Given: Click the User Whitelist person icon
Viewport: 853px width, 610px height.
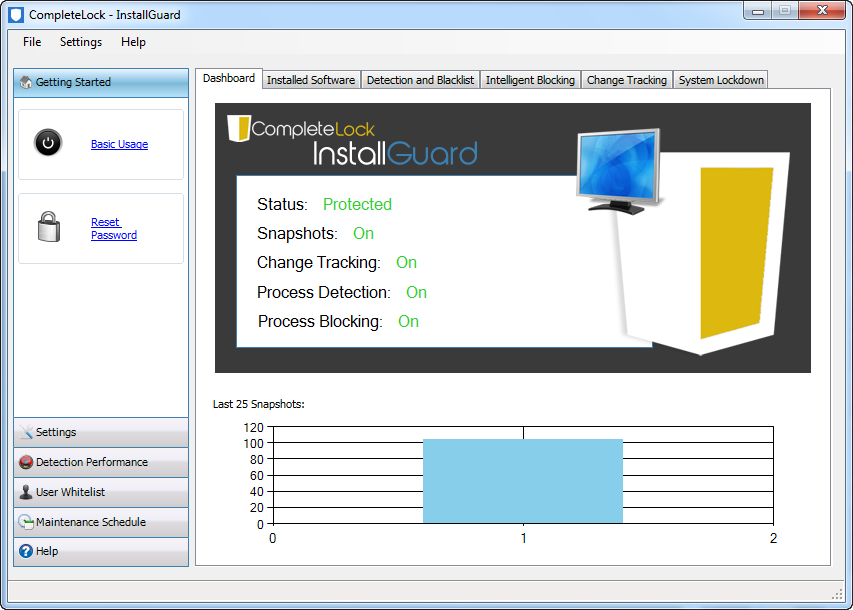Looking at the screenshot, I should coord(26,492).
